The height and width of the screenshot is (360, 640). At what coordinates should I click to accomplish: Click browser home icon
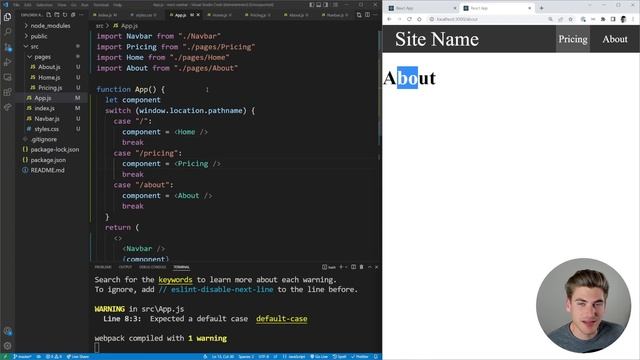click(419, 19)
